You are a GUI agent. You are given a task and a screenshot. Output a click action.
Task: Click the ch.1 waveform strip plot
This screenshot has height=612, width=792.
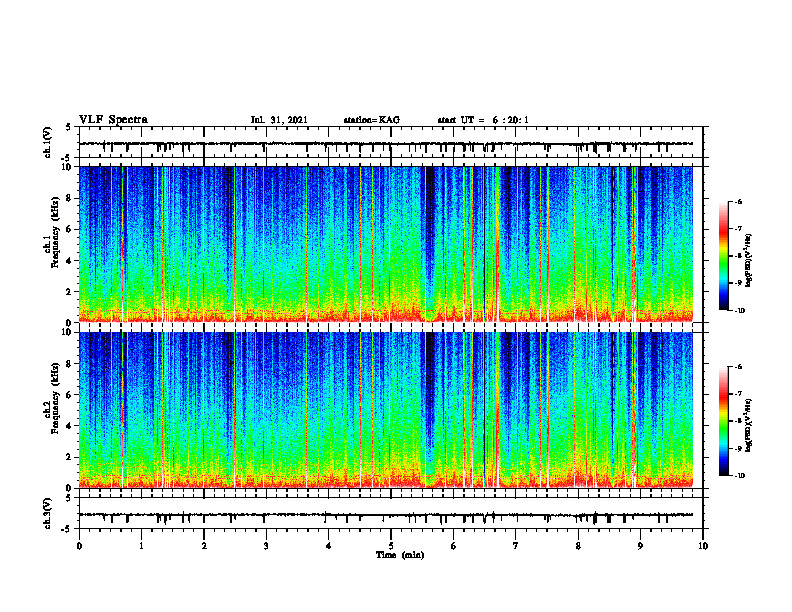(x=391, y=142)
